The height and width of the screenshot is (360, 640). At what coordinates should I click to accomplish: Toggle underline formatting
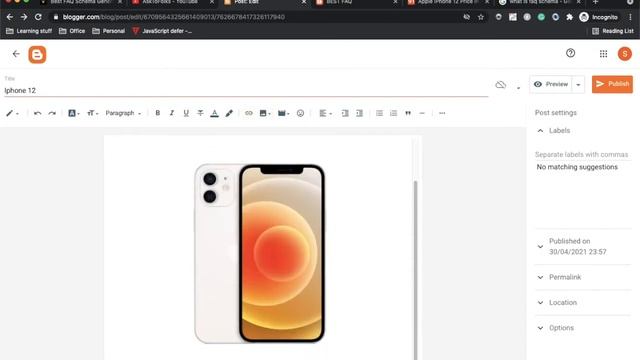(x=186, y=113)
